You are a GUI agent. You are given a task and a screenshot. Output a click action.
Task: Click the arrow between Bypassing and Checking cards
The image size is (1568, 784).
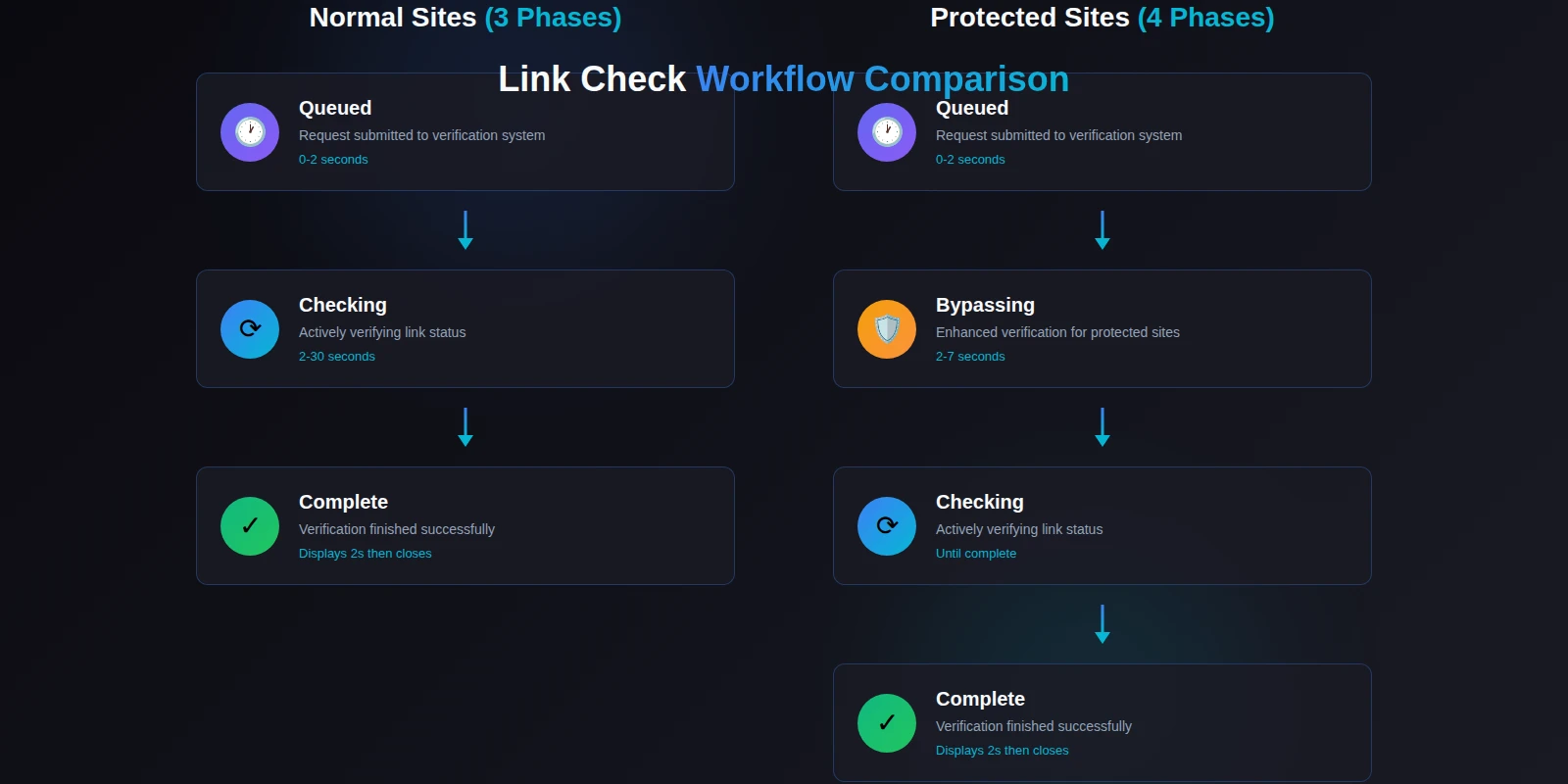pyautogui.click(x=1102, y=427)
